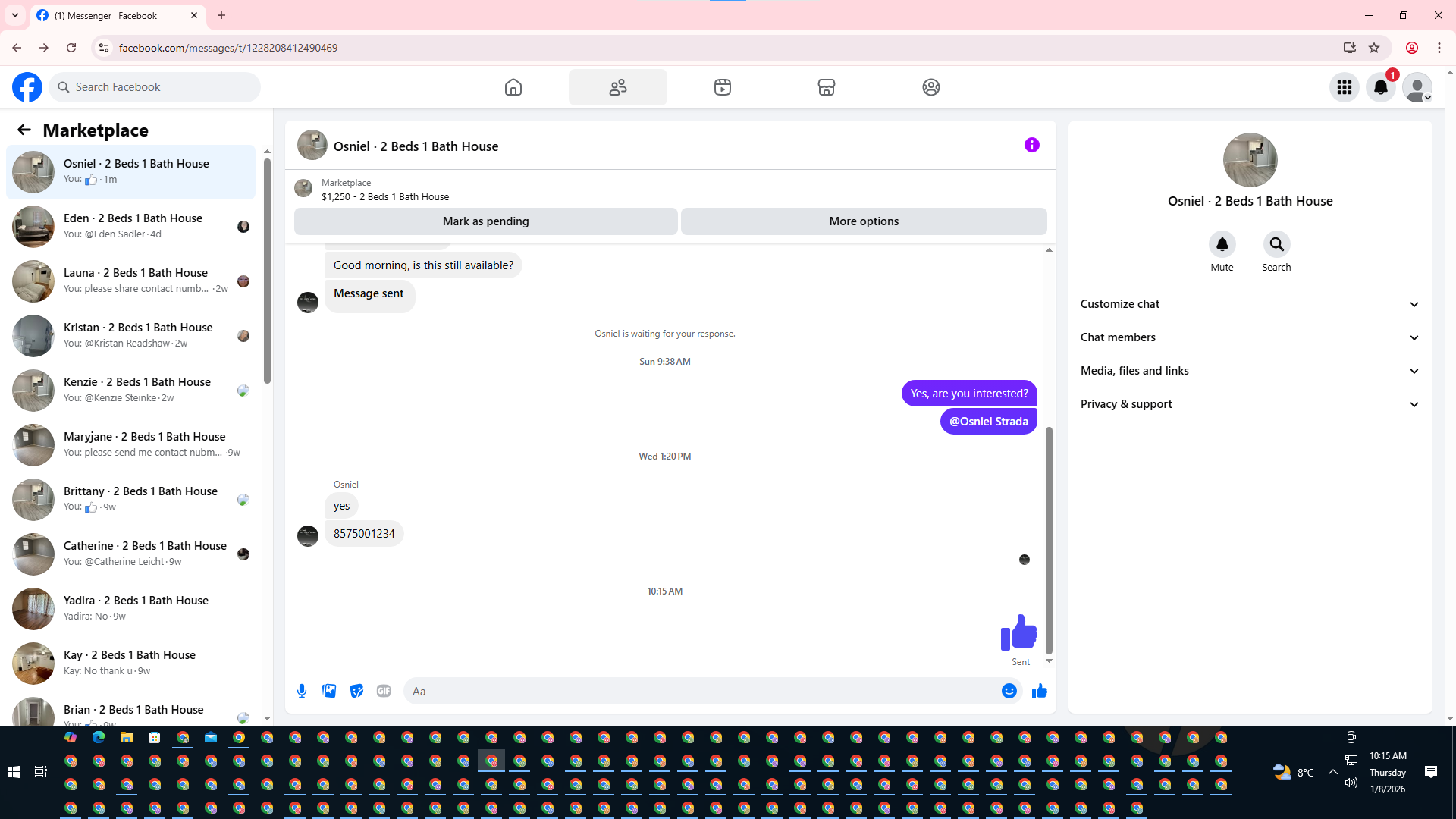Go back from Marketplace chats list
The image size is (1456, 819).
tap(24, 130)
